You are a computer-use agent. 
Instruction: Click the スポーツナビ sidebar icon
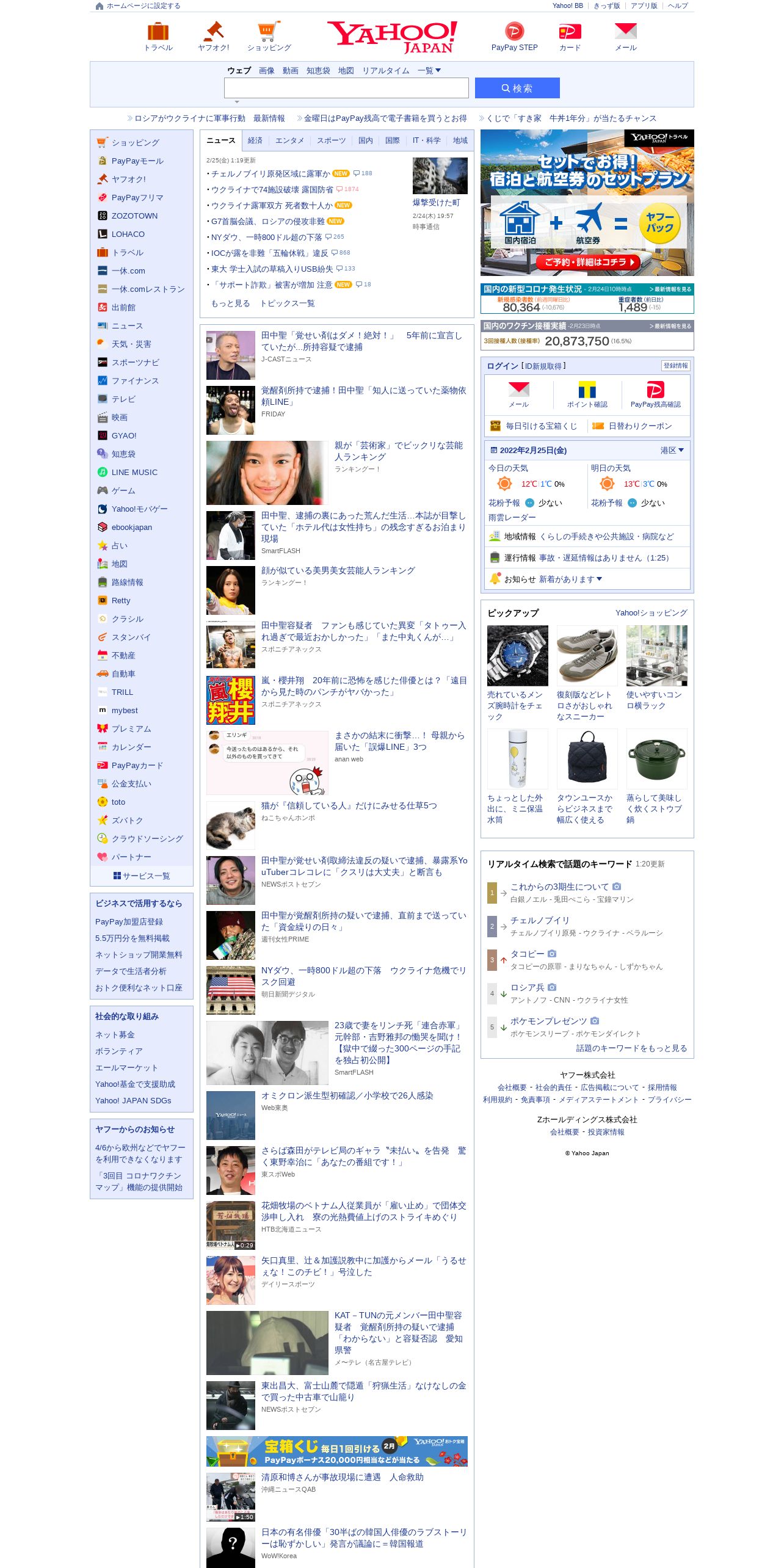click(103, 362)
